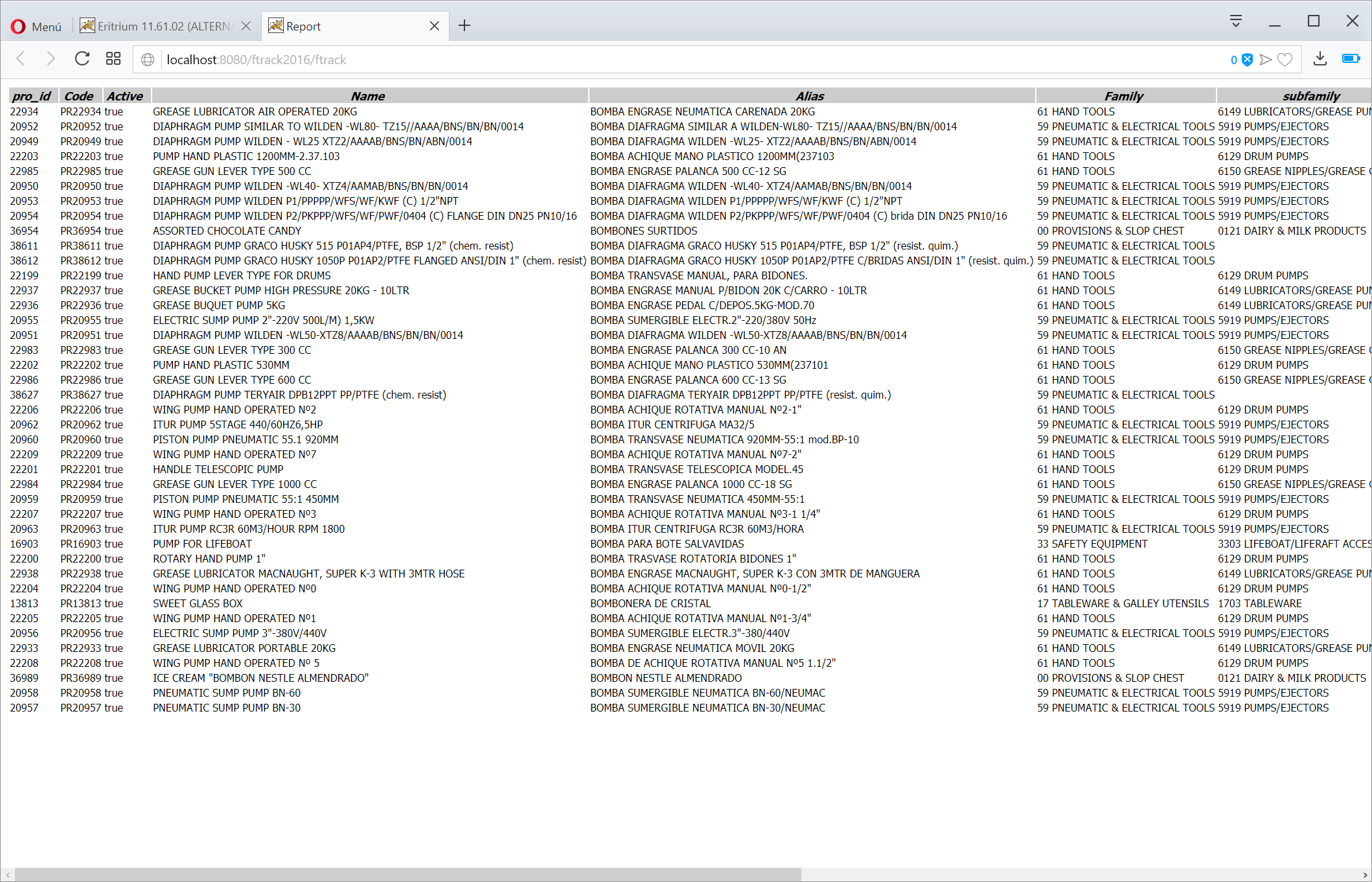Screen dimensions: 1372x882
Task: Select family 33 SAFETY EQUIPMENT
Action: [x=1092, y=544]
